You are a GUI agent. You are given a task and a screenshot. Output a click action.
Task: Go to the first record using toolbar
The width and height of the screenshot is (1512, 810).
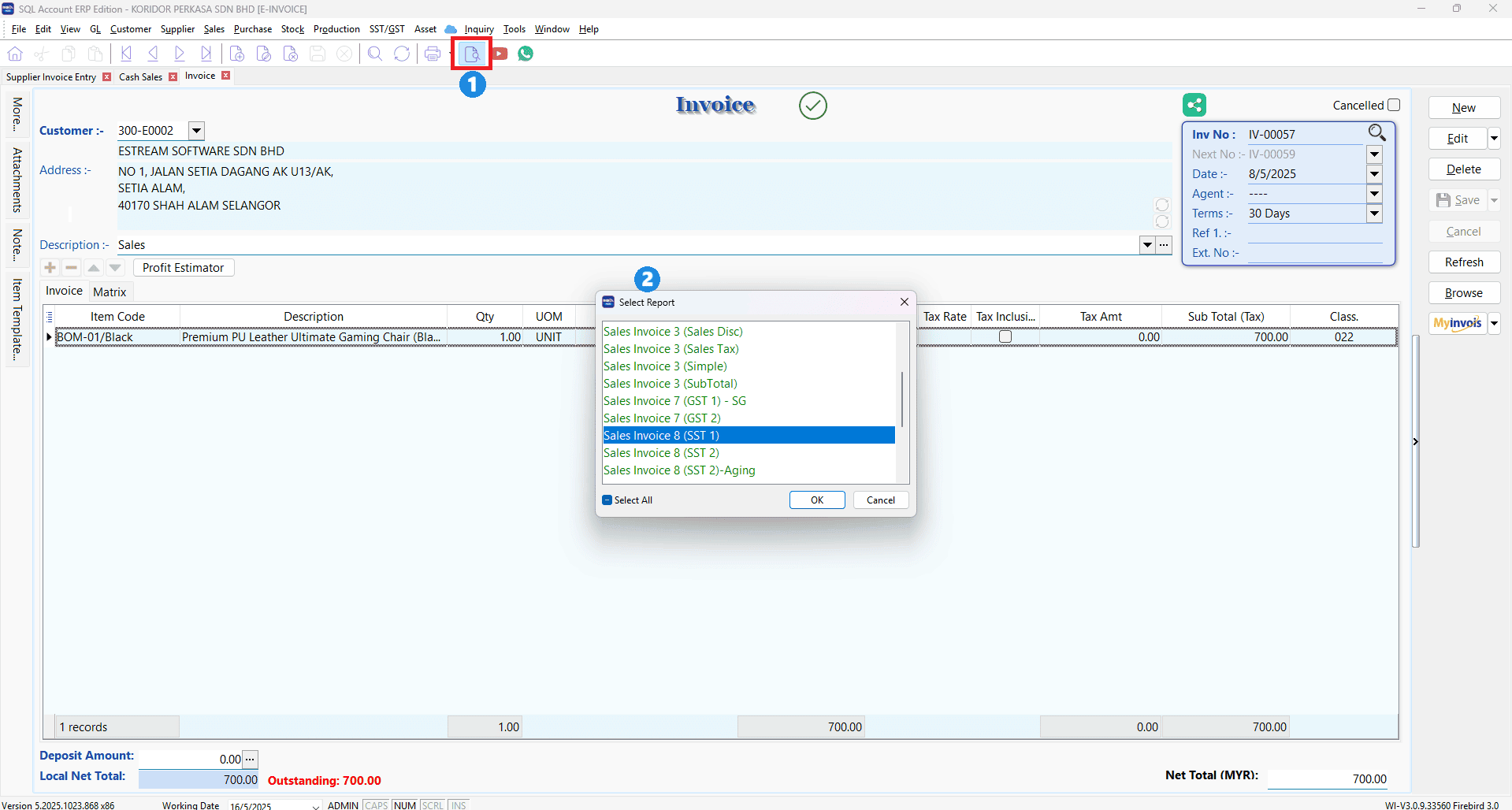coord(126,54)
